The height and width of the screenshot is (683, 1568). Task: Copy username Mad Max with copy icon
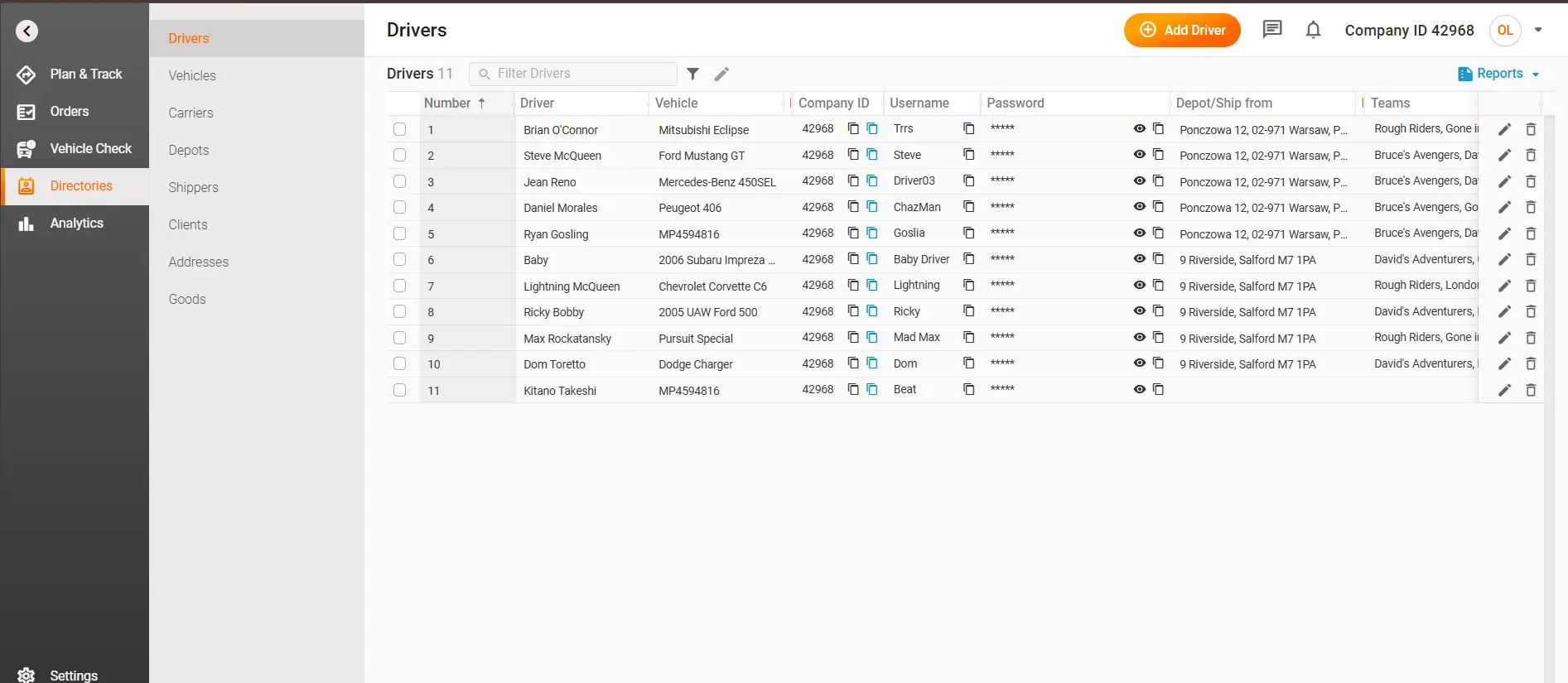pos(968,337)
